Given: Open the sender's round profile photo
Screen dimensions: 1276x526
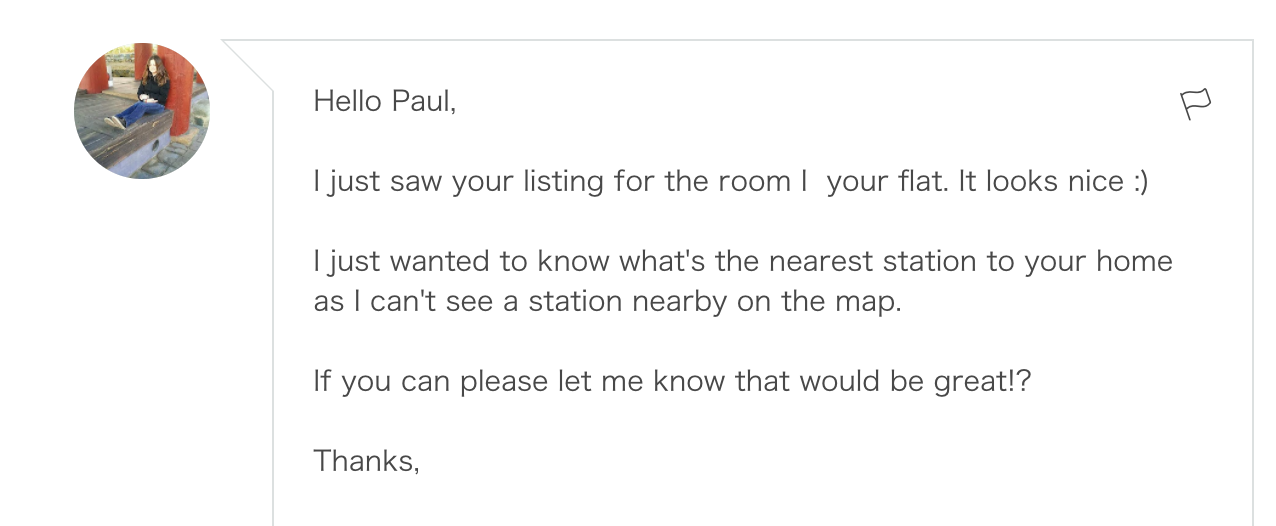Looking at the screenshot, I should pos(142,110).
